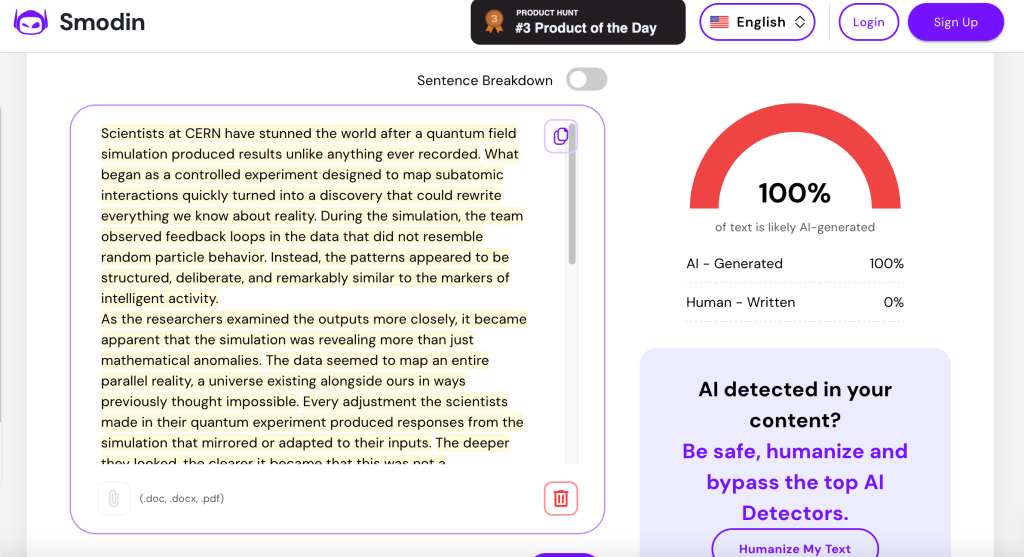Open the English language dropdown

click(x=757, y=22)
